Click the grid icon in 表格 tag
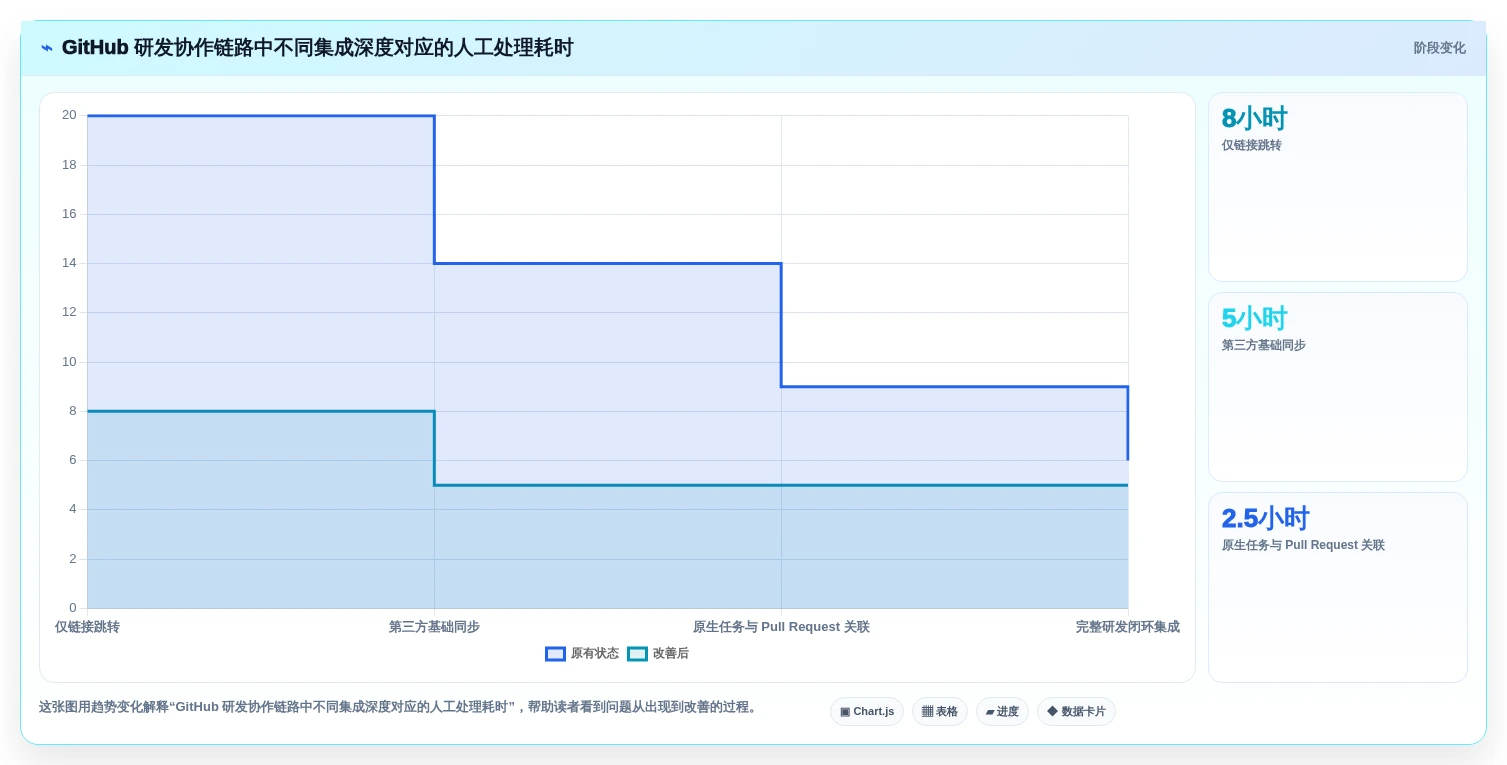The image size is (1507, 765). [x=927, y=712]
